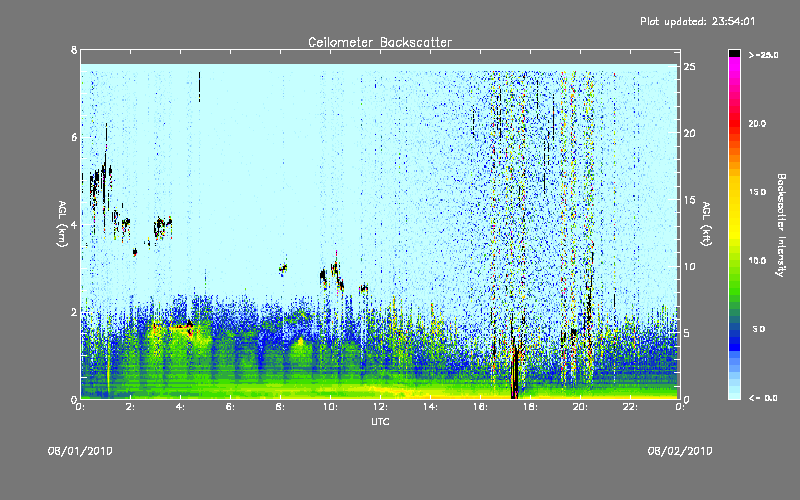
Task: Click the 5 kft tick on right axis
Action: pyautogui.click(x=687, y=333)
